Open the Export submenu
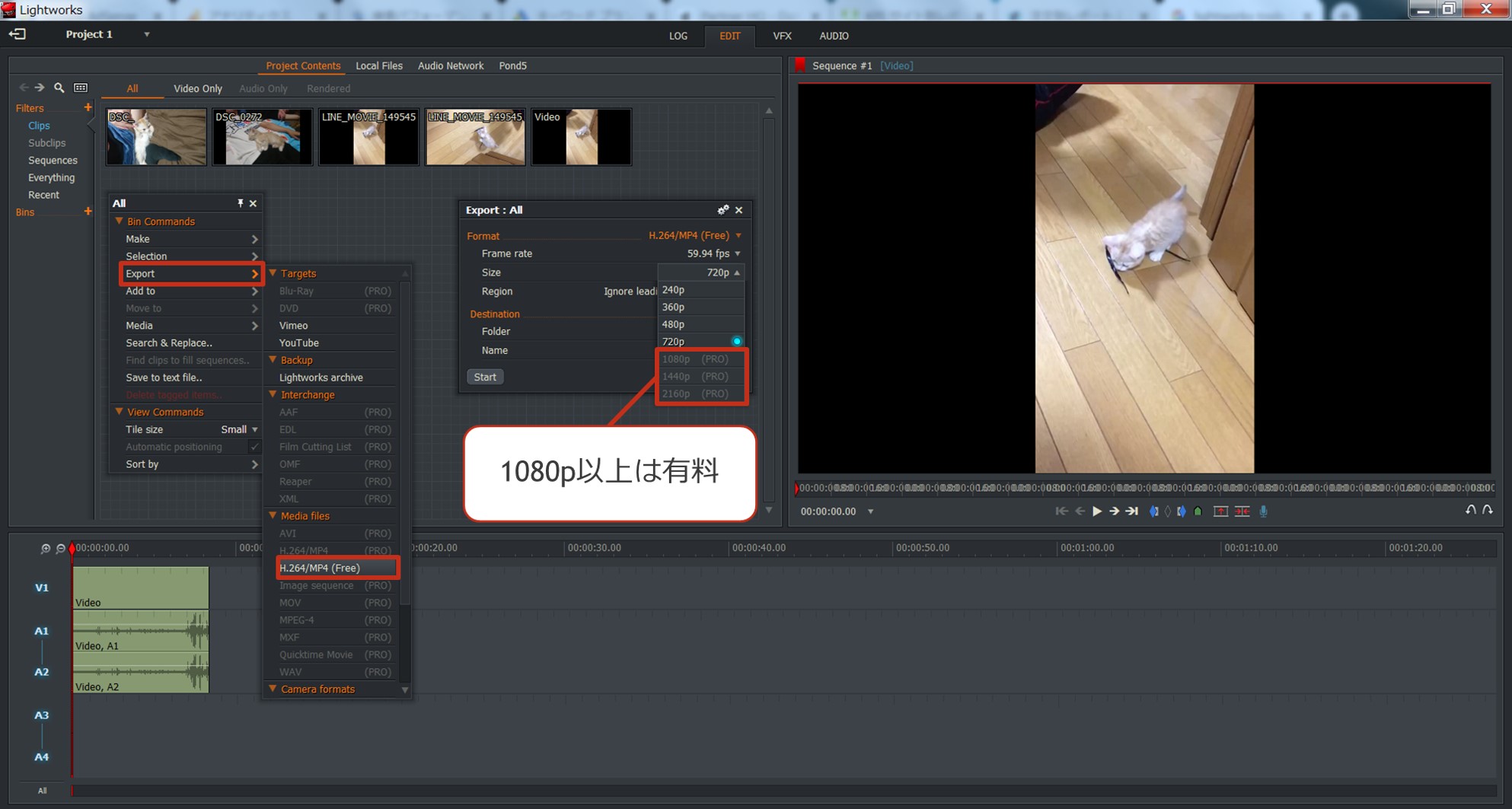This screenshot has height=809, width=1512. [x=191, y=274]
